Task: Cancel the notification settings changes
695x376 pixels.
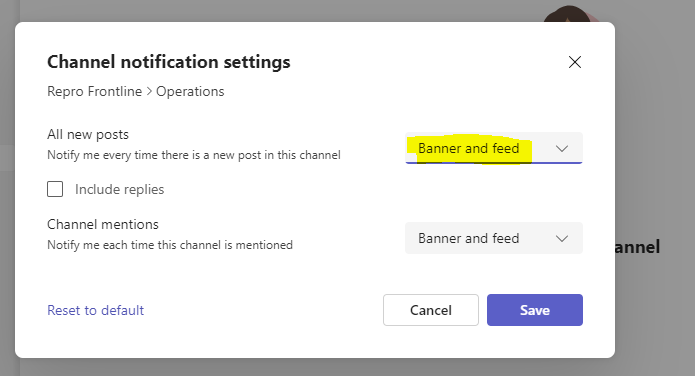Action: [x=431, y=310]
